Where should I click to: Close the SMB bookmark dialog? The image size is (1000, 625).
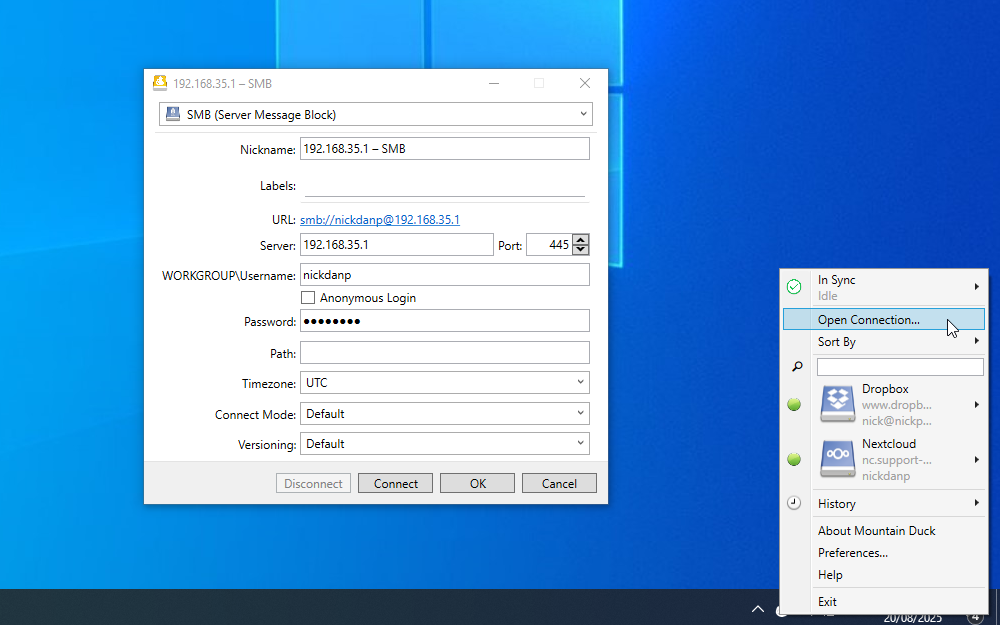585,83
